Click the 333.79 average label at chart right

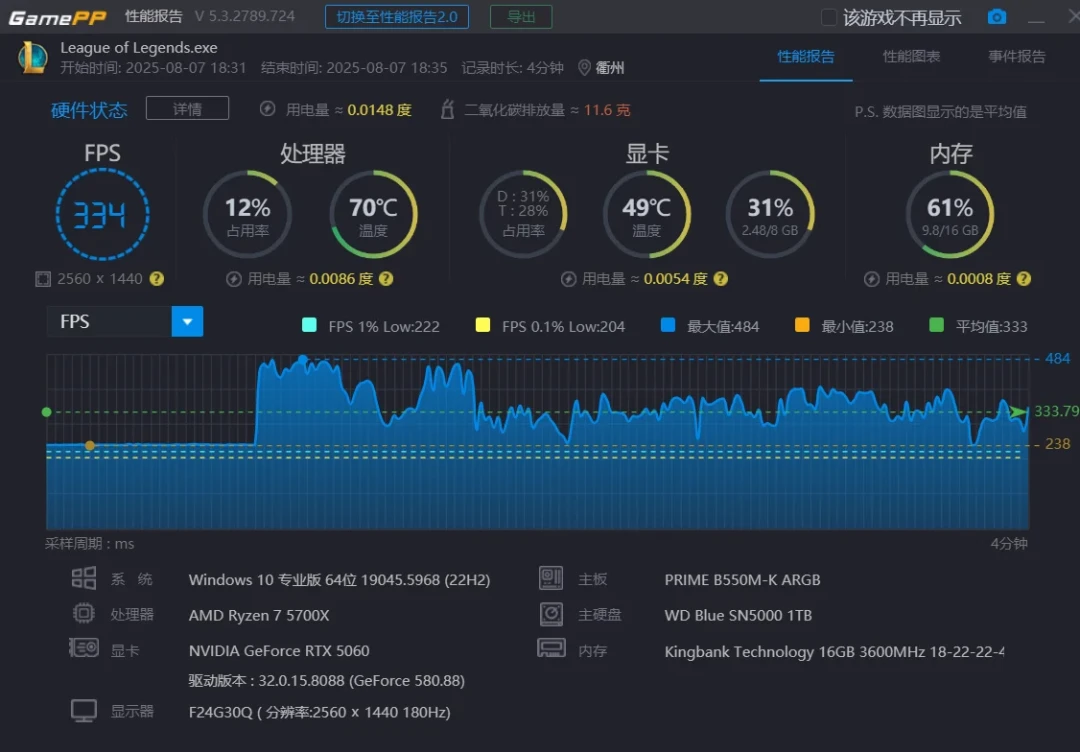1056,411
